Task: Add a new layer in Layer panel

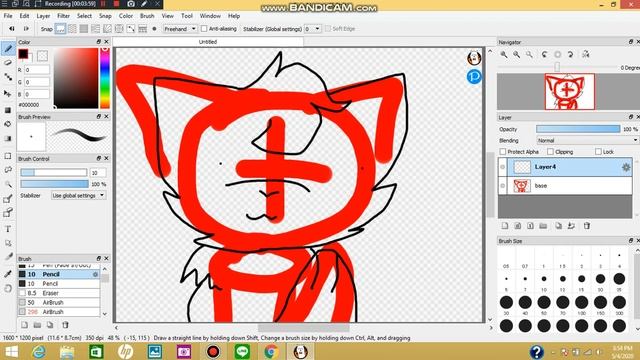Action: (505, 226)
